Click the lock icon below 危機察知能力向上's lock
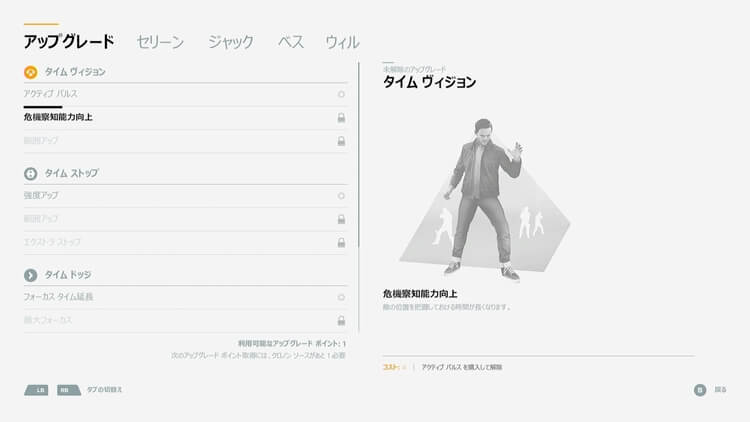 (341, 141)
